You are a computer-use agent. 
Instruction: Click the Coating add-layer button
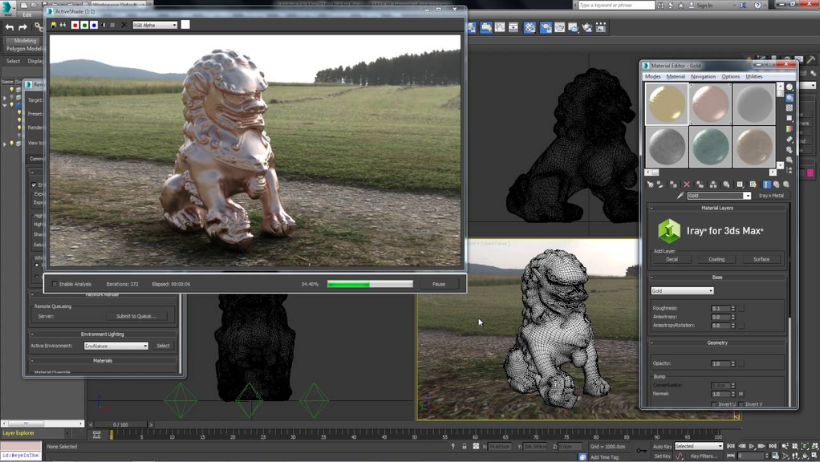(716, 259)
